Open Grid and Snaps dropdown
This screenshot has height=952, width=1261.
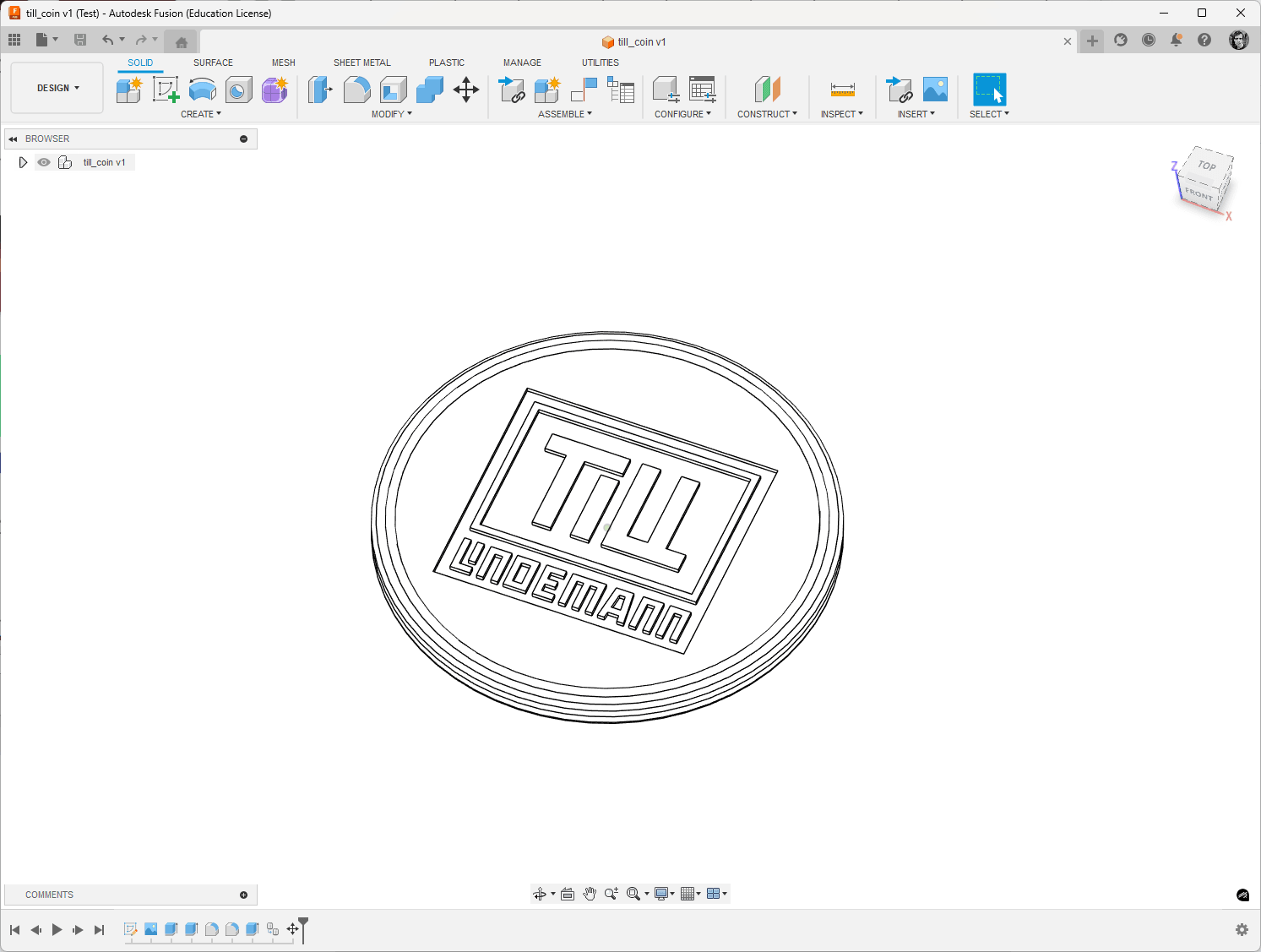click(691, 894)
